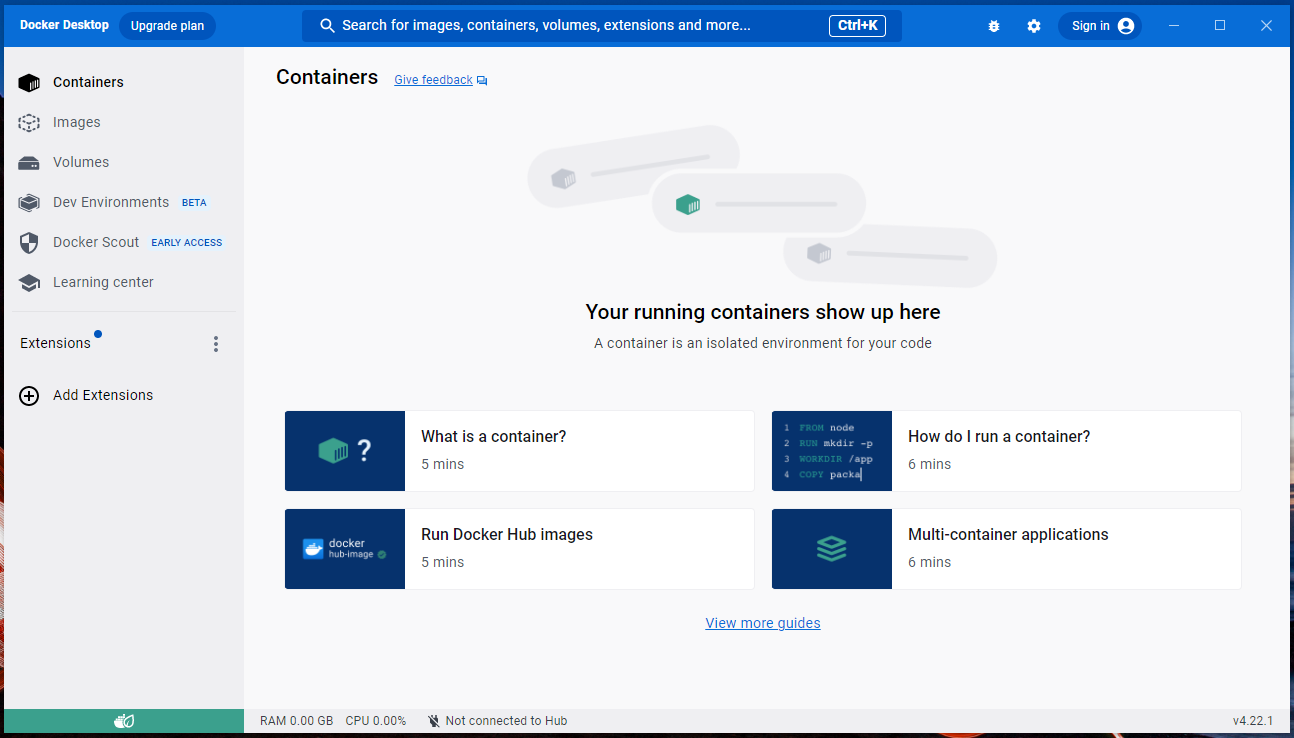The height and width of the screenshot is (738, 1294).
Task: Click the What is a container? title
Action: click(x=494, y=436)
